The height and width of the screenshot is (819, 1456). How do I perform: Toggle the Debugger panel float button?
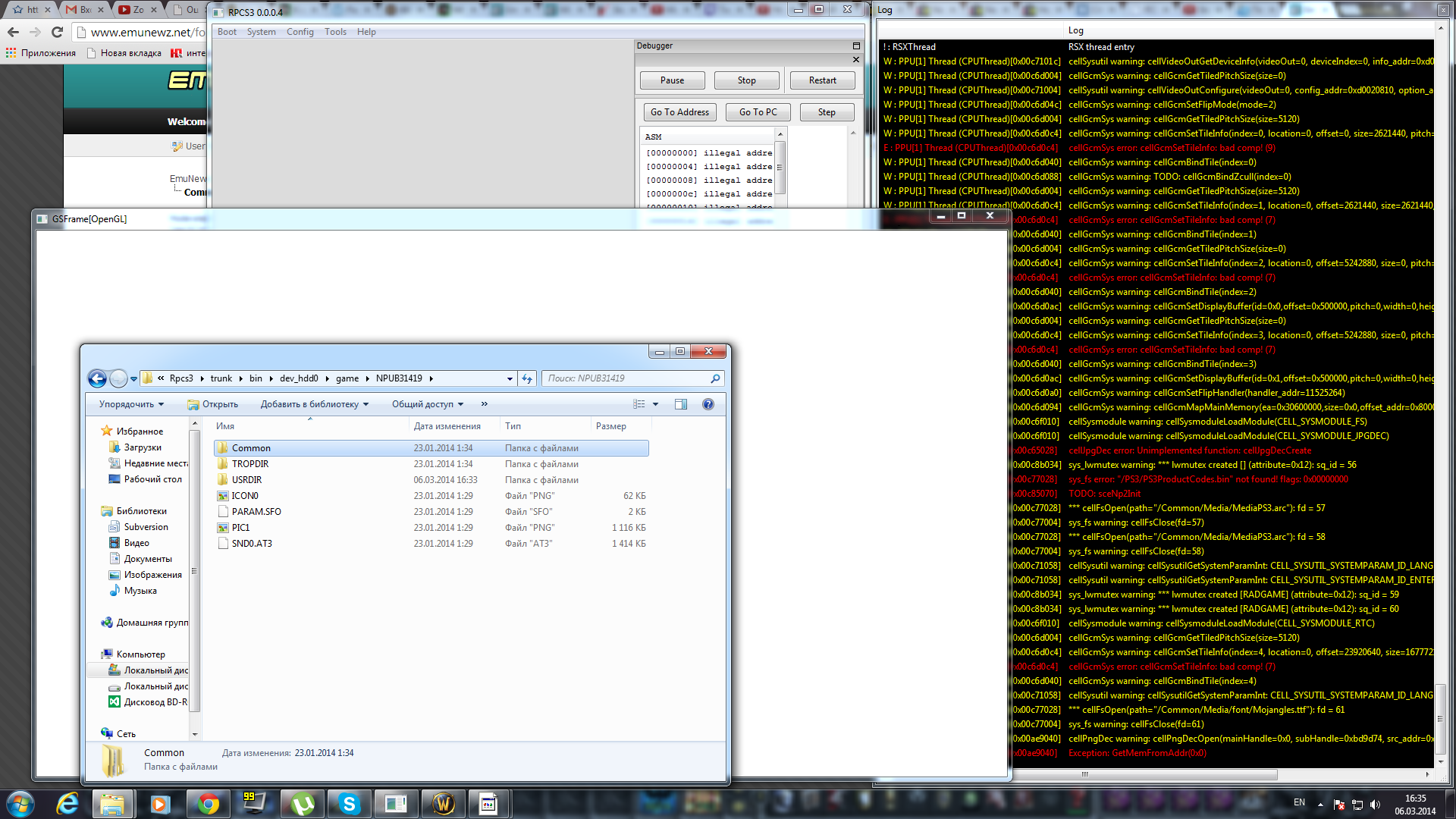tap(856, 46)
